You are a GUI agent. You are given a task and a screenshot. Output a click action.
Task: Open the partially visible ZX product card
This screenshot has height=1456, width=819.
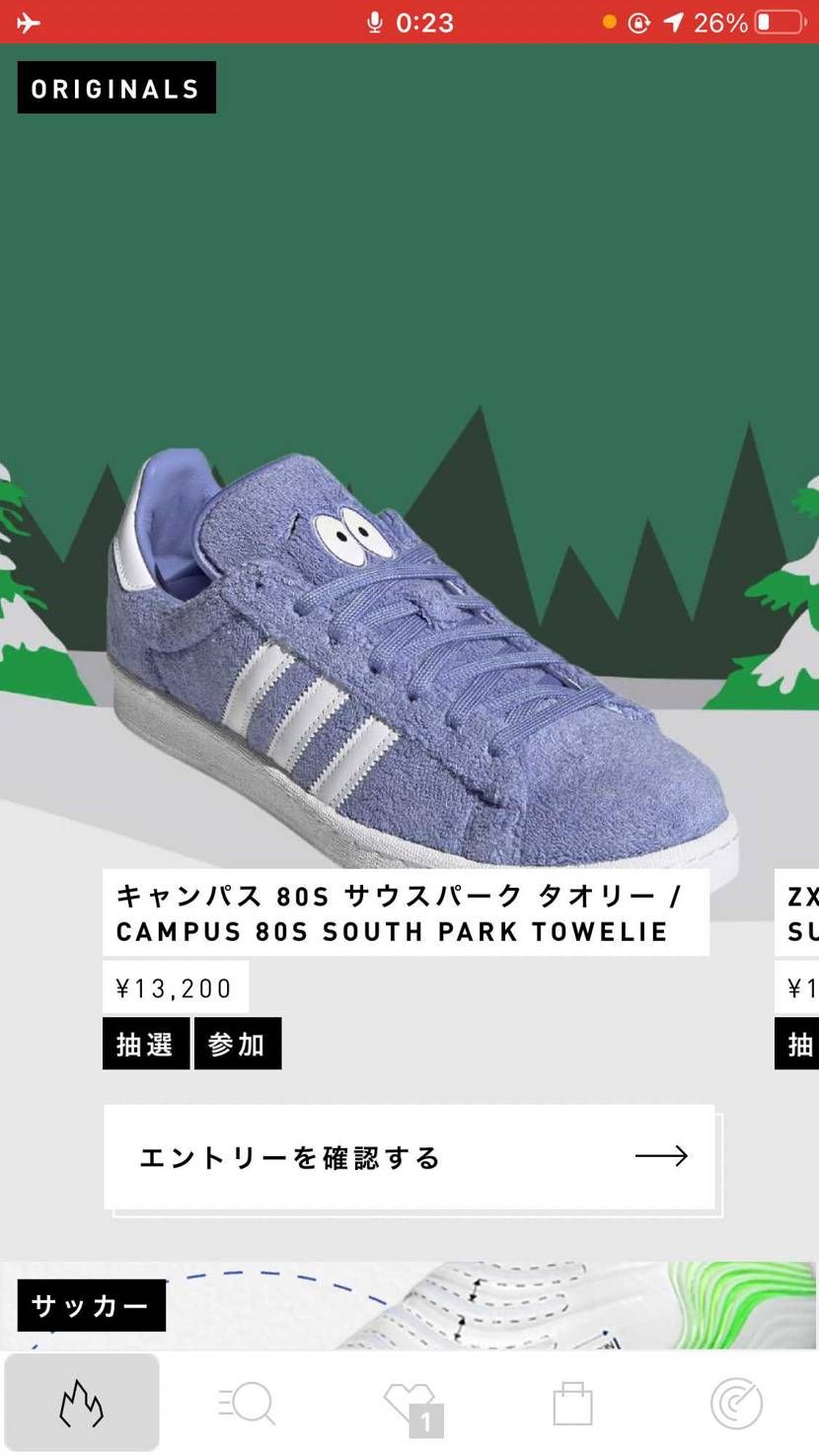click(796, 967)
